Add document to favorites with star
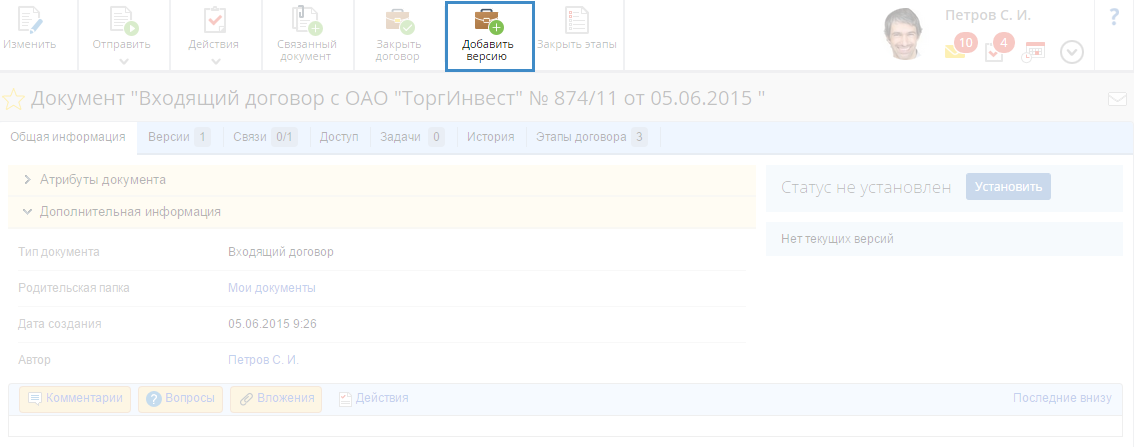Image resolution: width=1134 pixels, height=447 pixels. [x=14, y=99]
